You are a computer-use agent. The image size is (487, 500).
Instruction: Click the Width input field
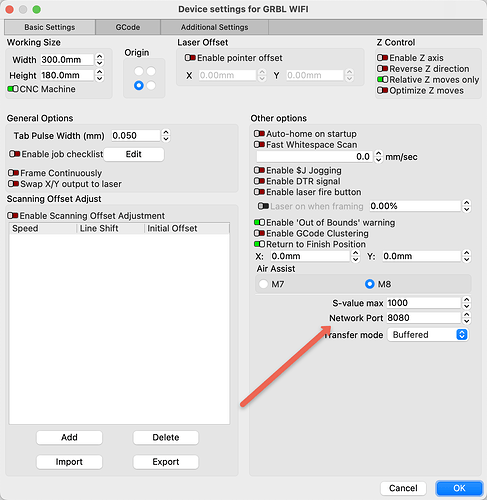[67, 60]
